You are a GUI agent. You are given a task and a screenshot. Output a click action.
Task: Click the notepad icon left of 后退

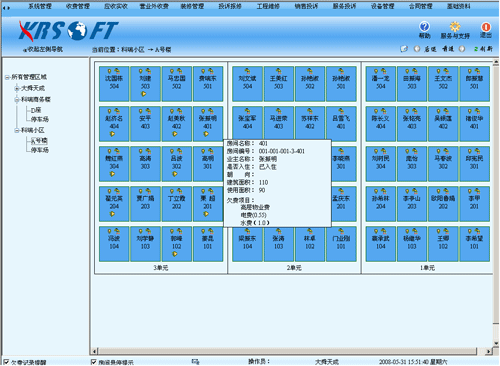pyautogui.click(x=404, y=49)
